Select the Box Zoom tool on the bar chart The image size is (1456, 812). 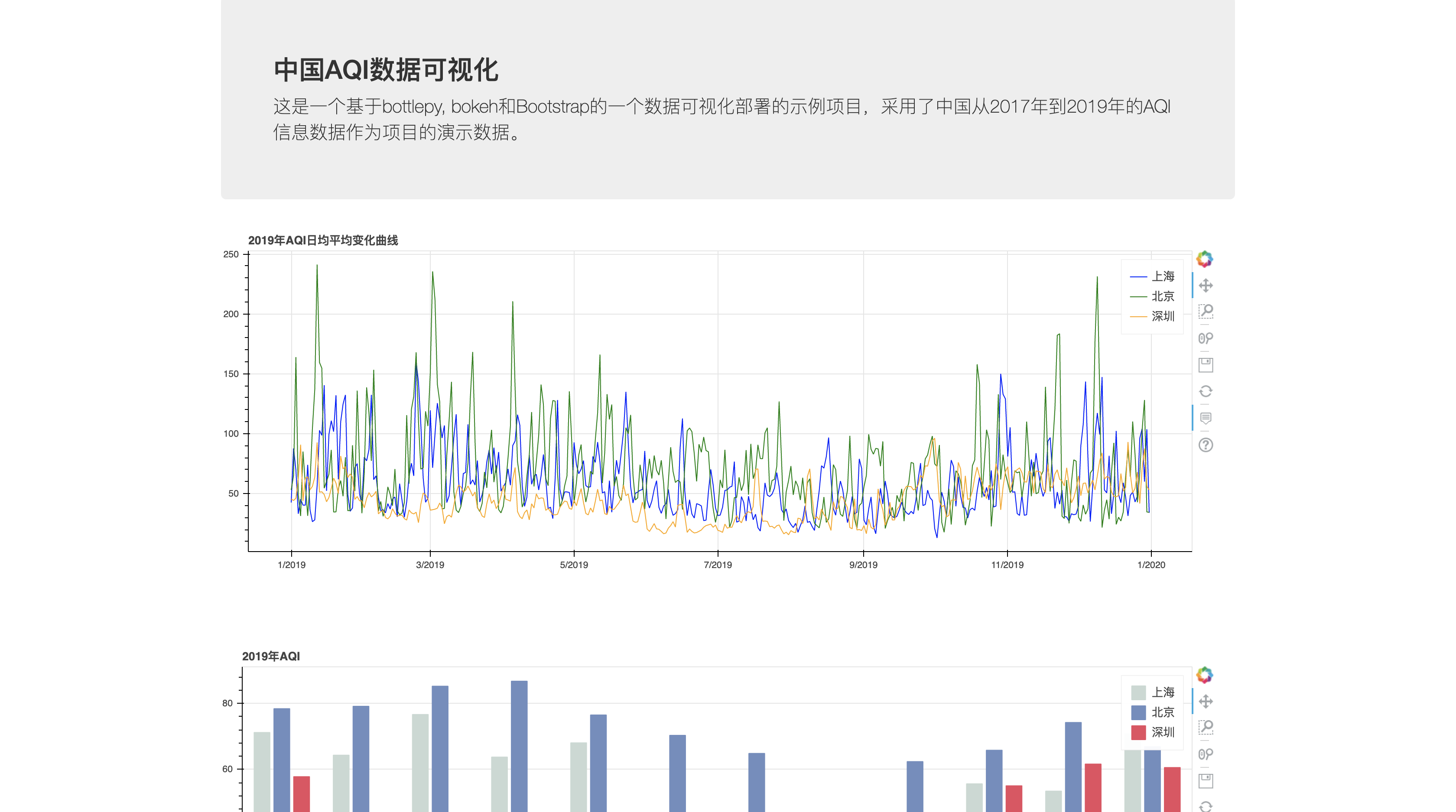[1205, 727]
